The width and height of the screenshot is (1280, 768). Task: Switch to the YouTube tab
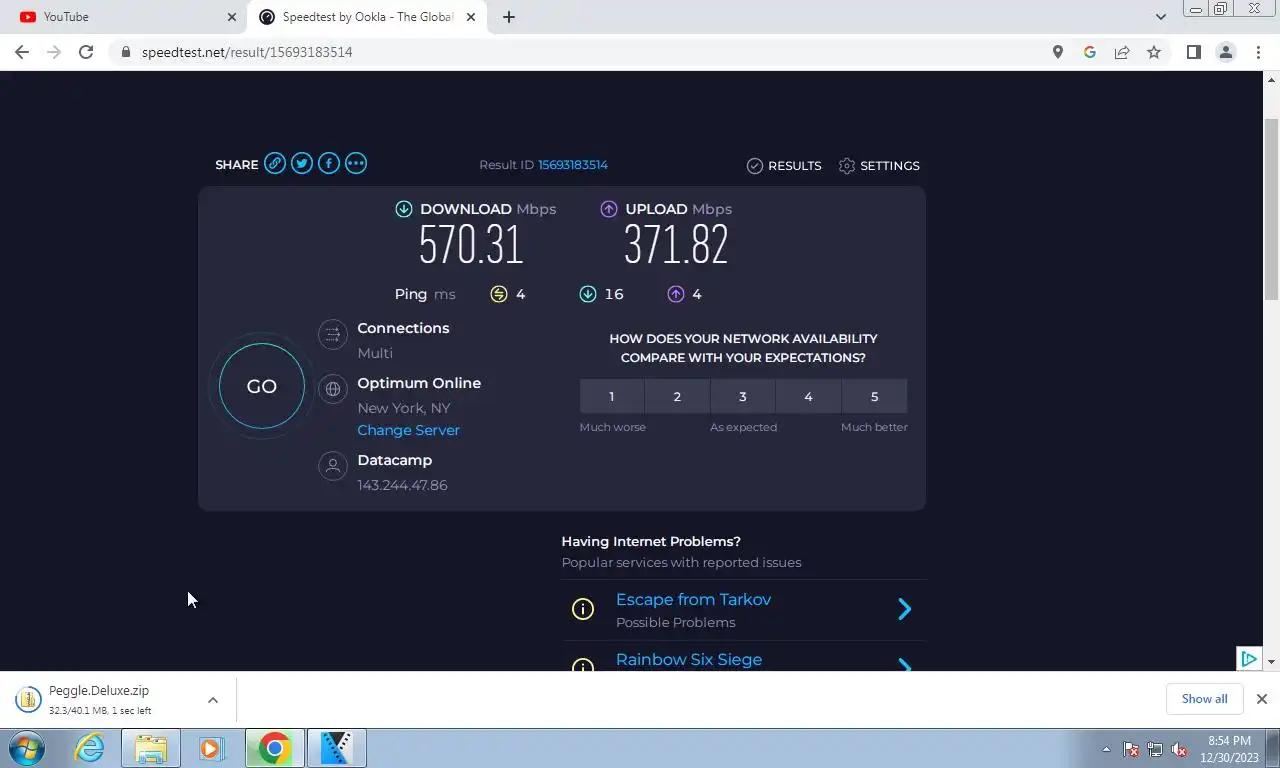click(x=122, y=17)
